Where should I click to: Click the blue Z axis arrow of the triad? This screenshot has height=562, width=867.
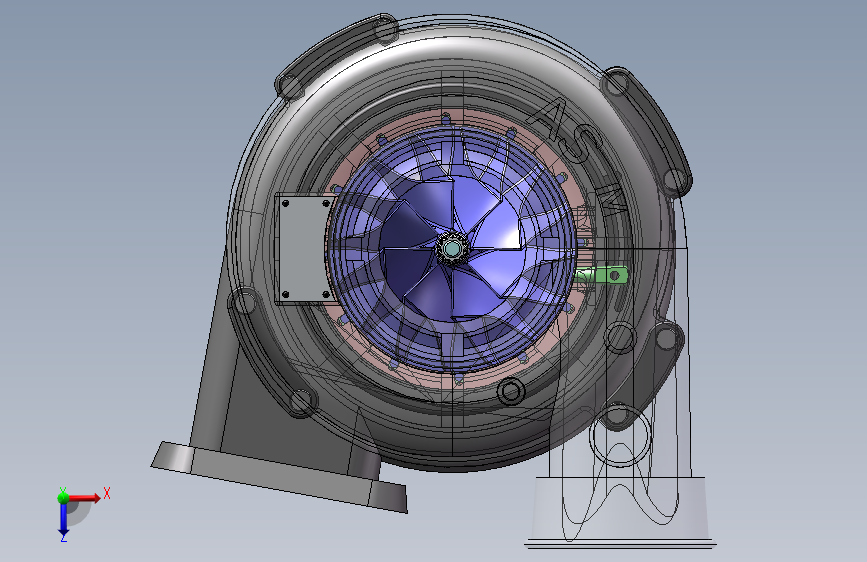[64, 519]
